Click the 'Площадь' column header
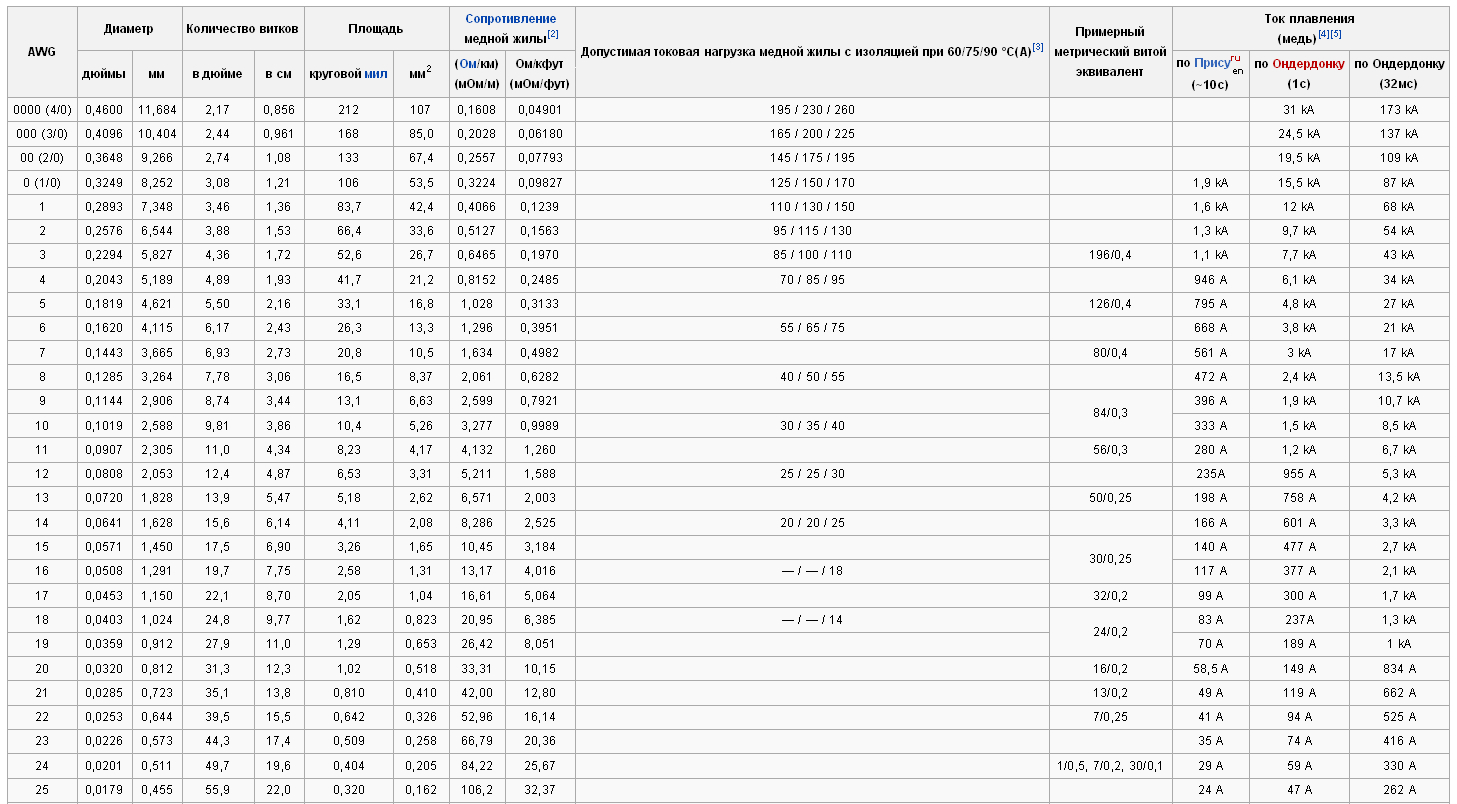Image resolution: width=1457 pixels, height=804 pixels. click(376, 29)
